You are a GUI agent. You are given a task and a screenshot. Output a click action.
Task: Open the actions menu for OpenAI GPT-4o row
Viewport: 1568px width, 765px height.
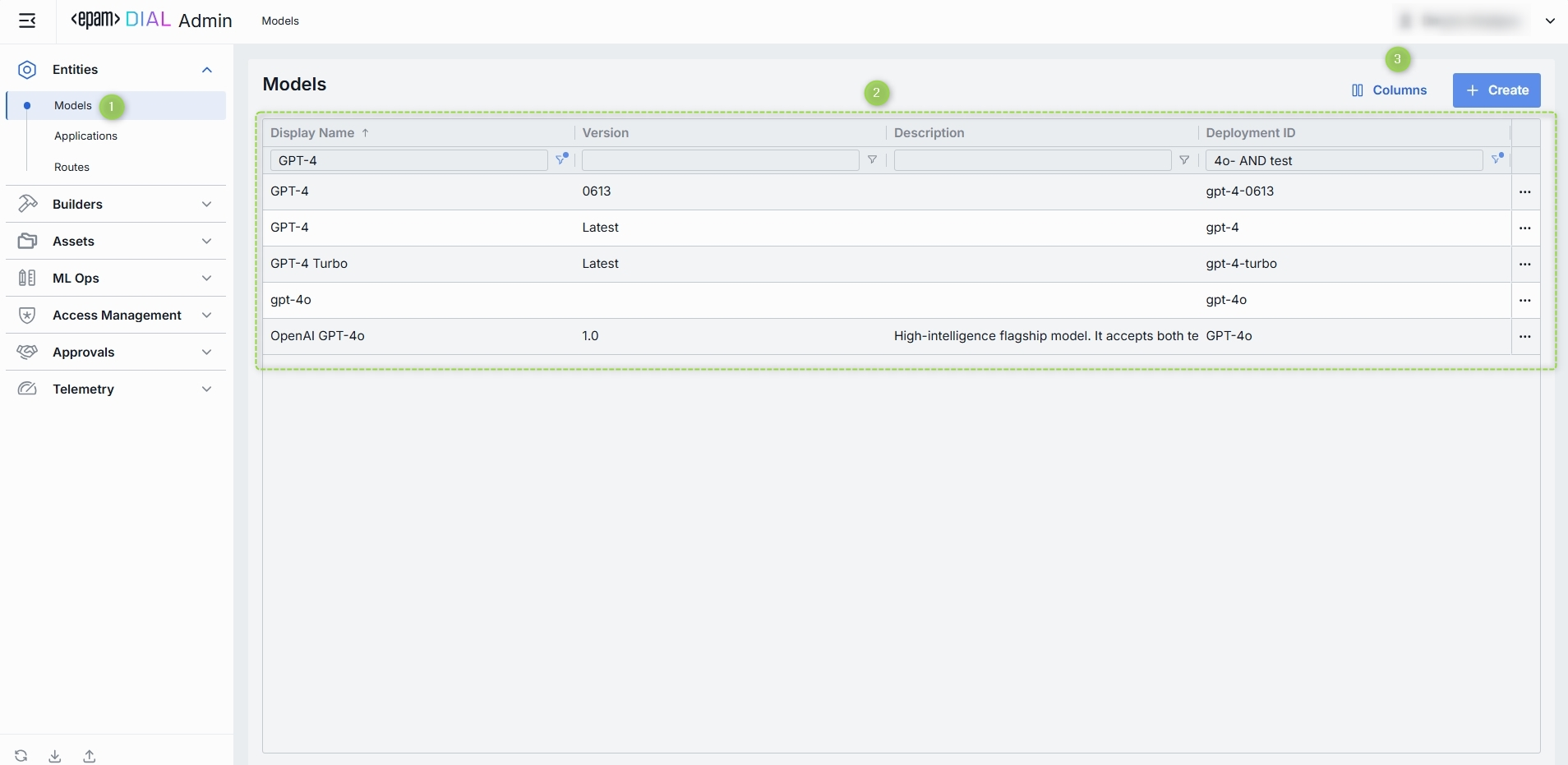click(x=1525, y=336)
